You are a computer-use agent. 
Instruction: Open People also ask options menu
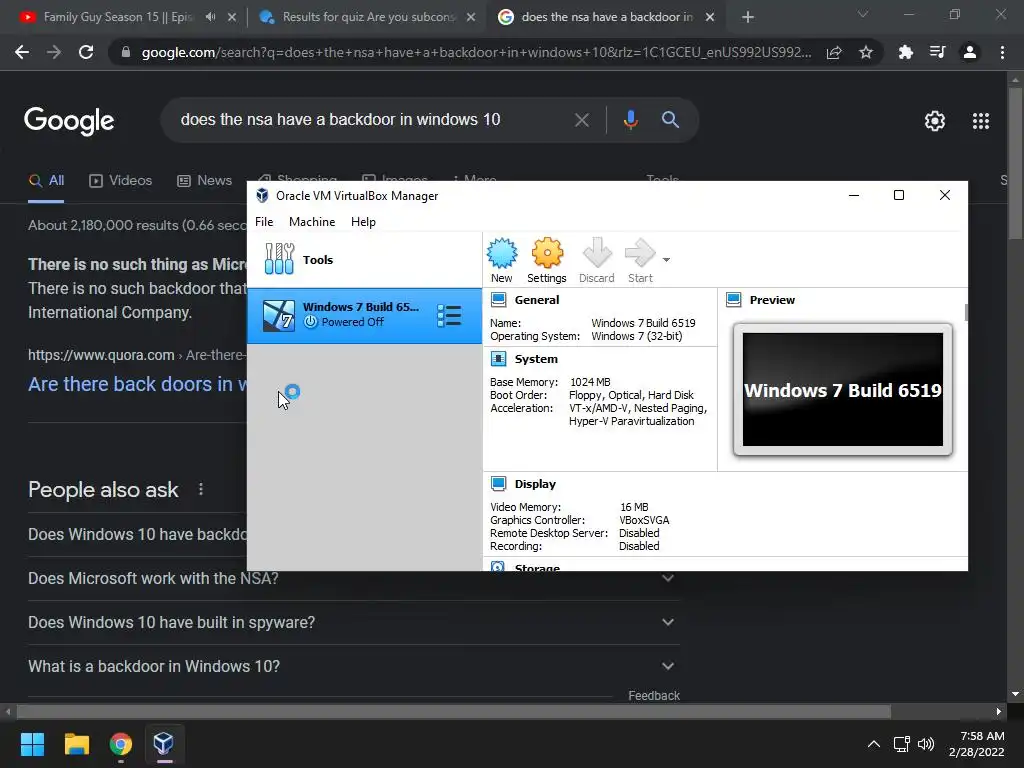(200, 489)
